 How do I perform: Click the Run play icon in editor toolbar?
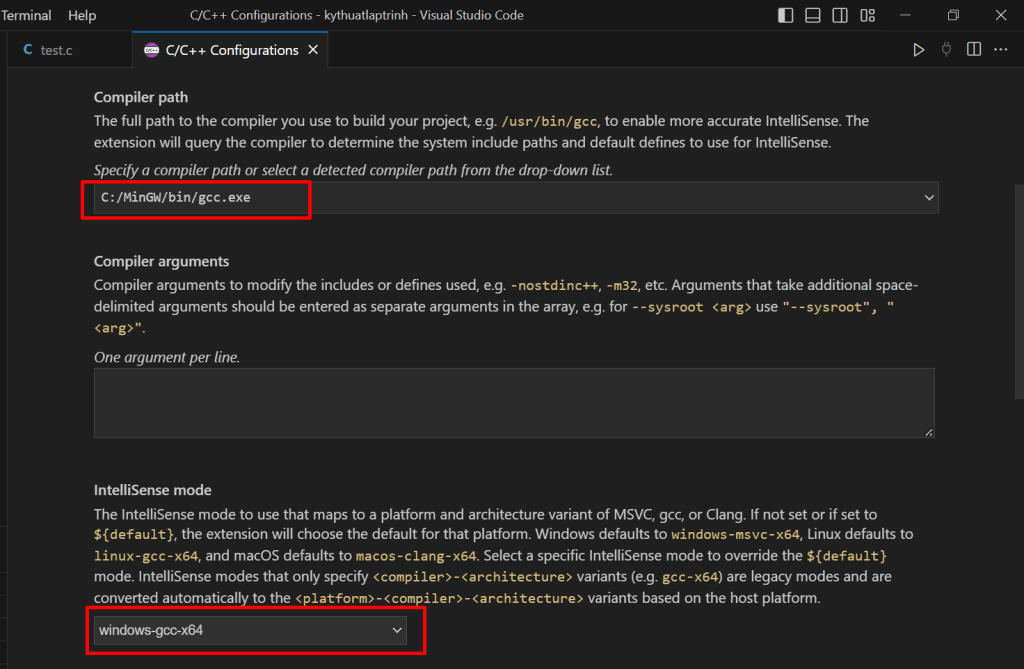[x=918, y=50]
